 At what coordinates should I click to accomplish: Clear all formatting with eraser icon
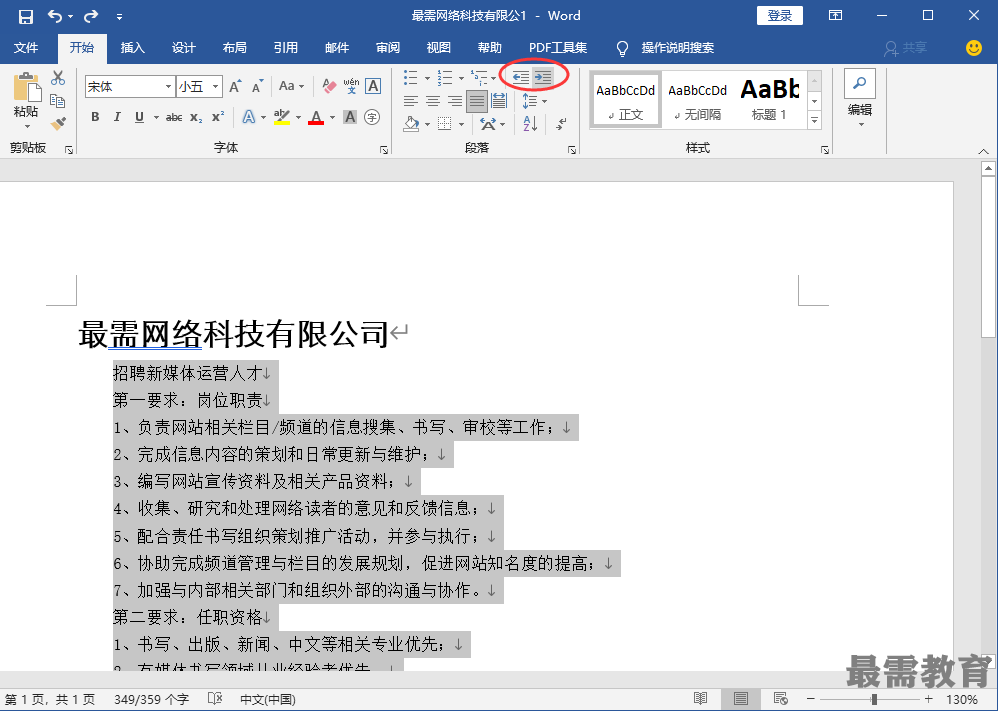329,86
